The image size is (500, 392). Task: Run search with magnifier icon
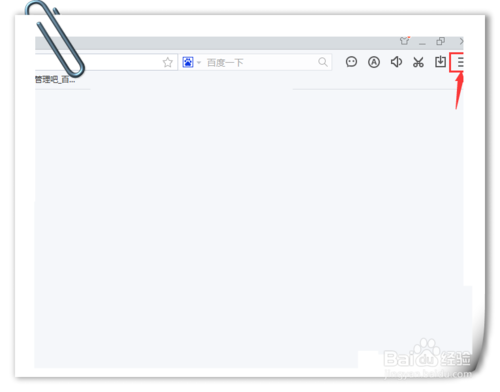pos(323,62)
